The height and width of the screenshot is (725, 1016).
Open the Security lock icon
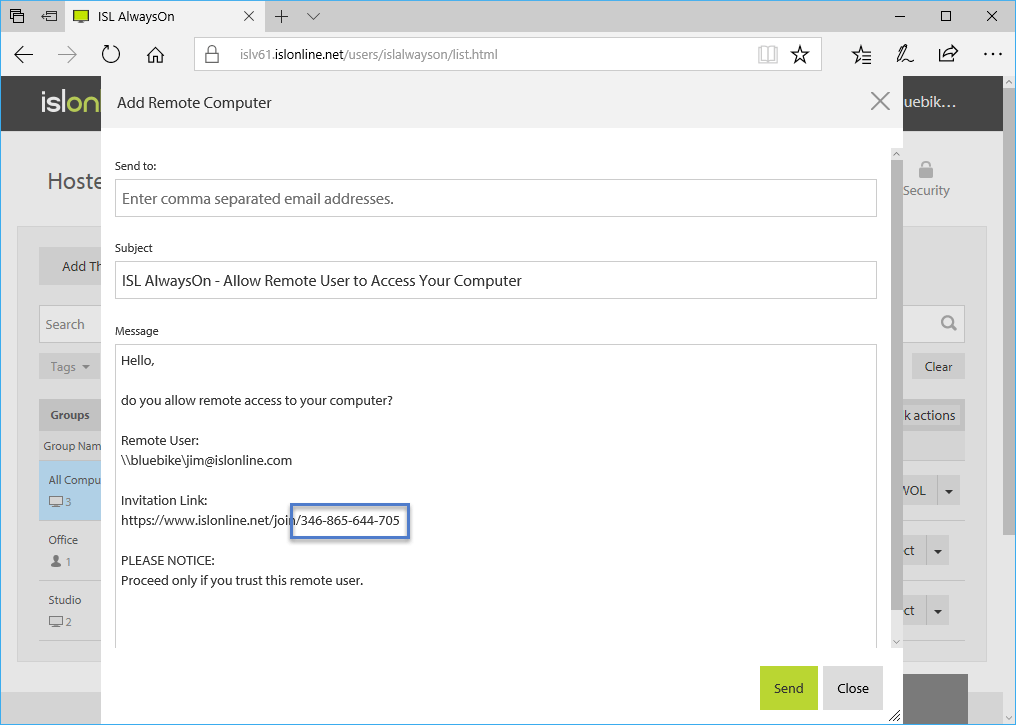point(926,170)
